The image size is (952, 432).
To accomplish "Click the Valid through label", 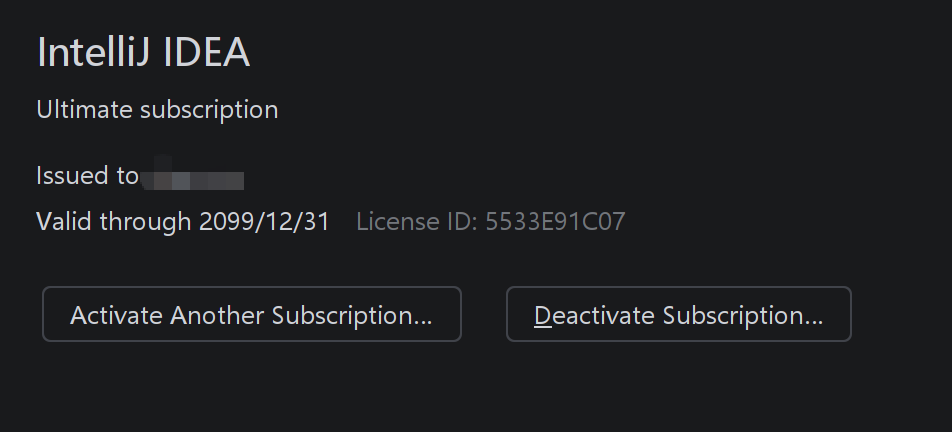I will click(x=114, y=221).
